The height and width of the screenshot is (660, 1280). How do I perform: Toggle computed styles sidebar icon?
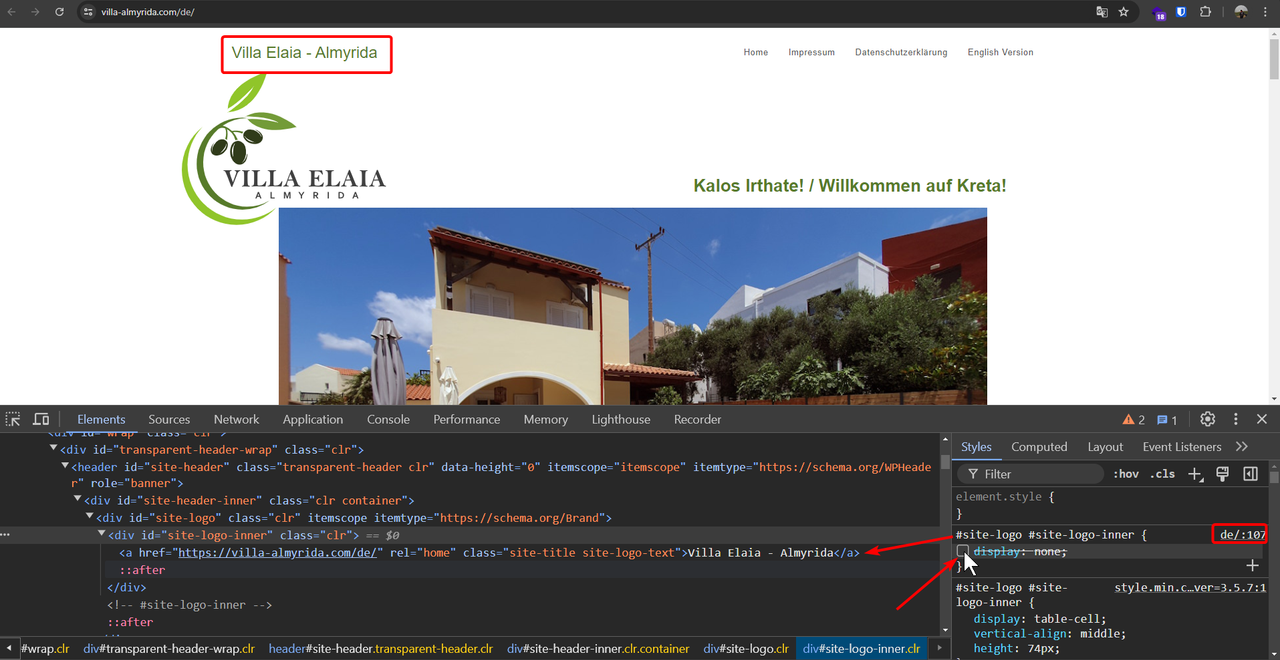point(1250,474)
